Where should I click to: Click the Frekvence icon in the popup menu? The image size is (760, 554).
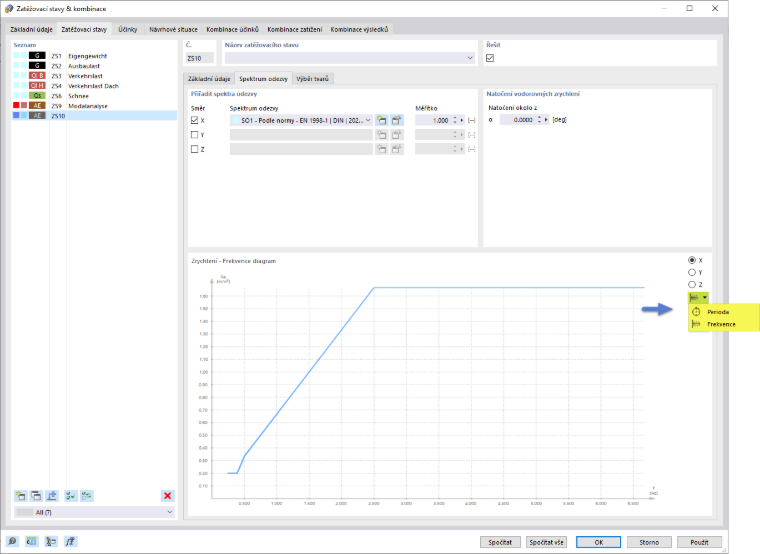(x=696, y=324)
